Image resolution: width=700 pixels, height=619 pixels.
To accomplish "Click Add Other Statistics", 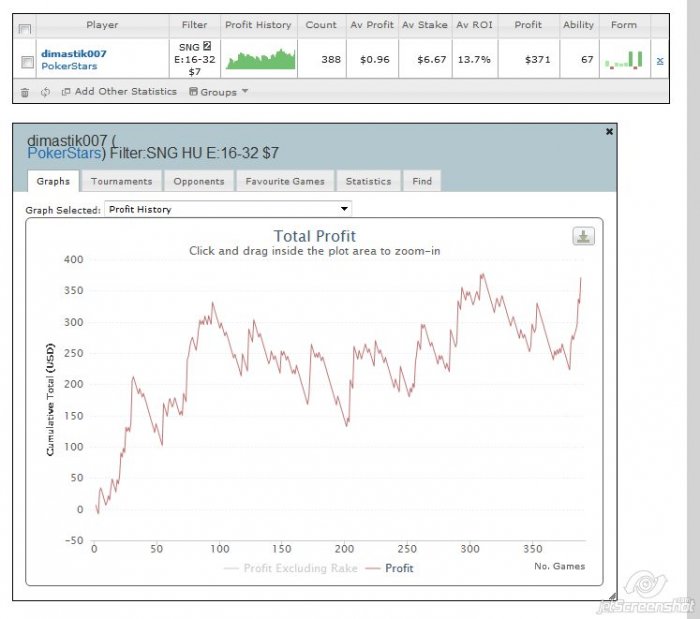I will (x=119, y=91).
